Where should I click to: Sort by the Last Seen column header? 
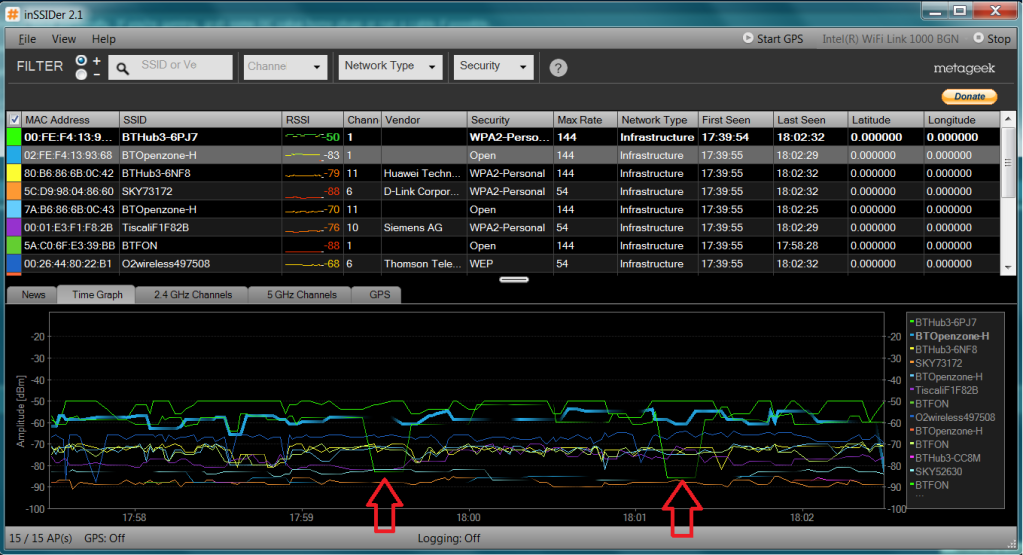coord(810,120)
